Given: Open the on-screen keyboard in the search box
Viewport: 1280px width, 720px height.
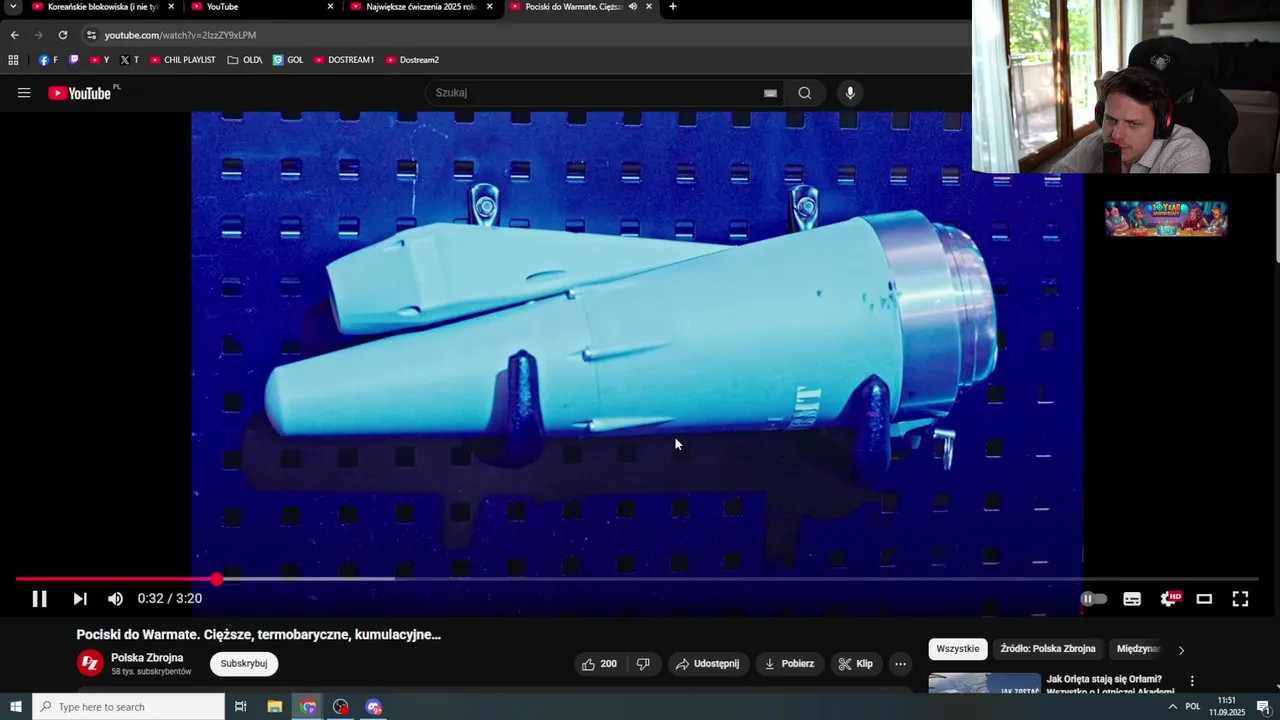Looking at the screenshot, I should pyautogui.click(x=770, y=93).
